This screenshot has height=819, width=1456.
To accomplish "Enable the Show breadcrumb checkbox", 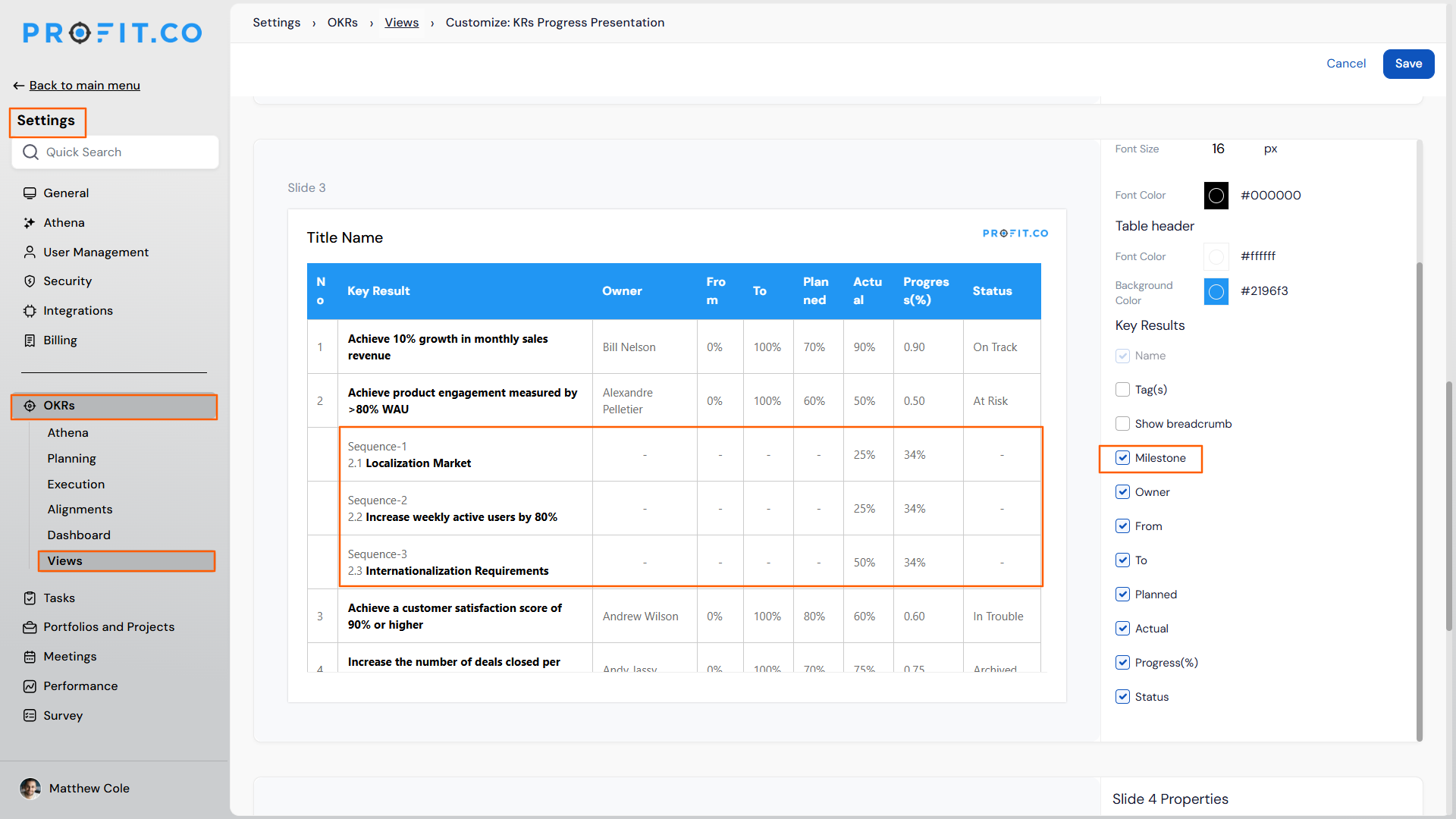I will (1122, 424).
